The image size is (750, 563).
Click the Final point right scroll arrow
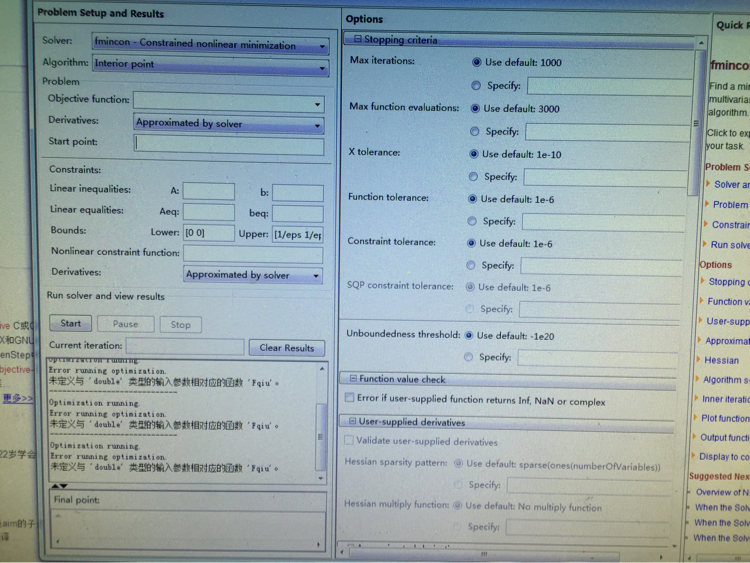tap(318, 544)
